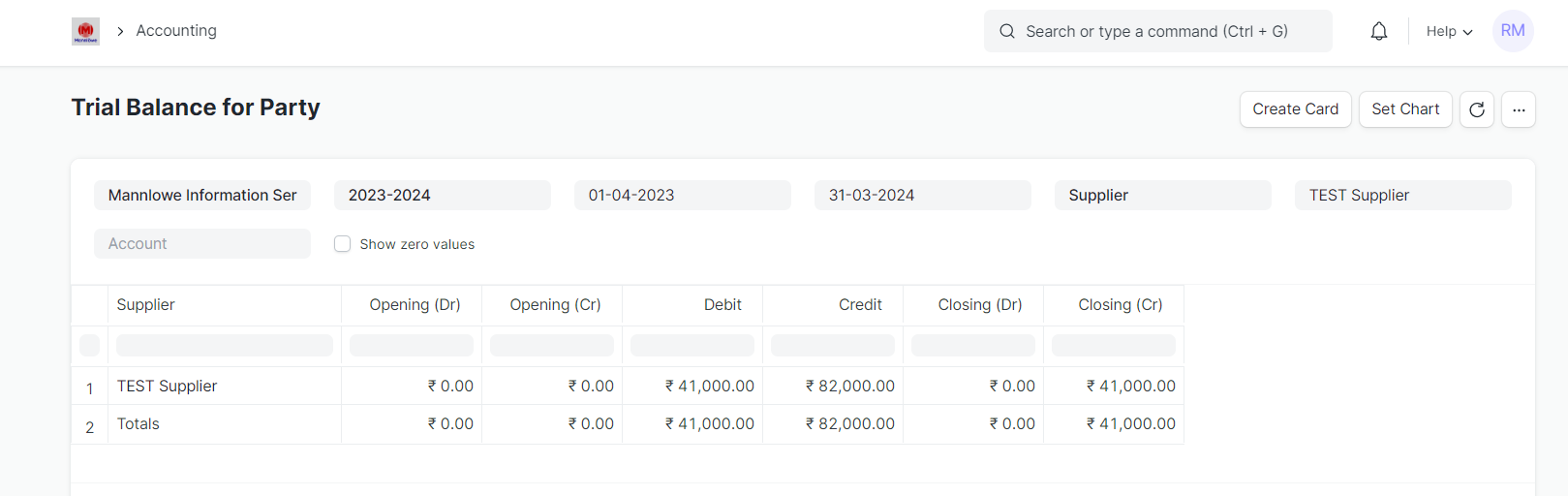Select the Totals row label
This screenshot has height=496, width=1568.
click(138, 423)
